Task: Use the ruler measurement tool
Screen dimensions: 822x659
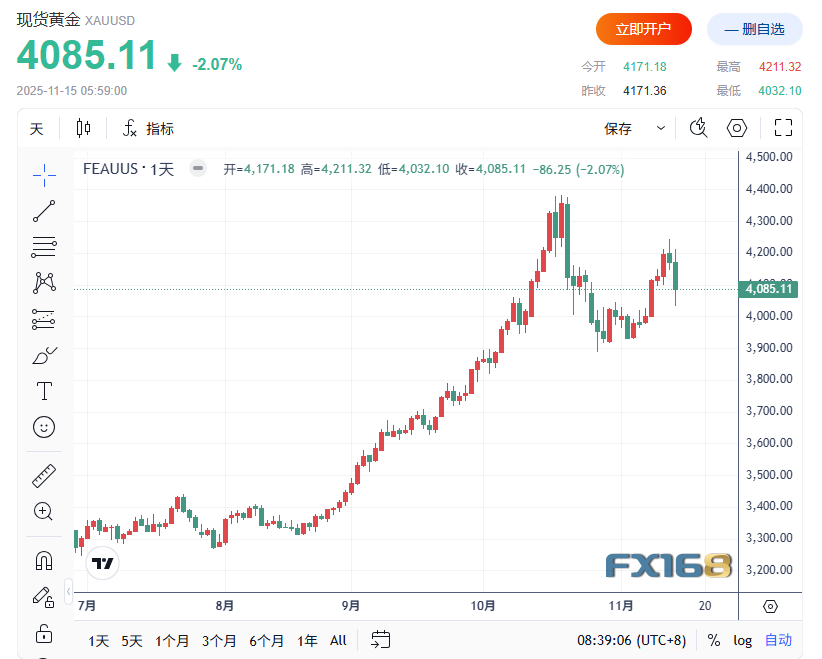Action: point(44,475)
